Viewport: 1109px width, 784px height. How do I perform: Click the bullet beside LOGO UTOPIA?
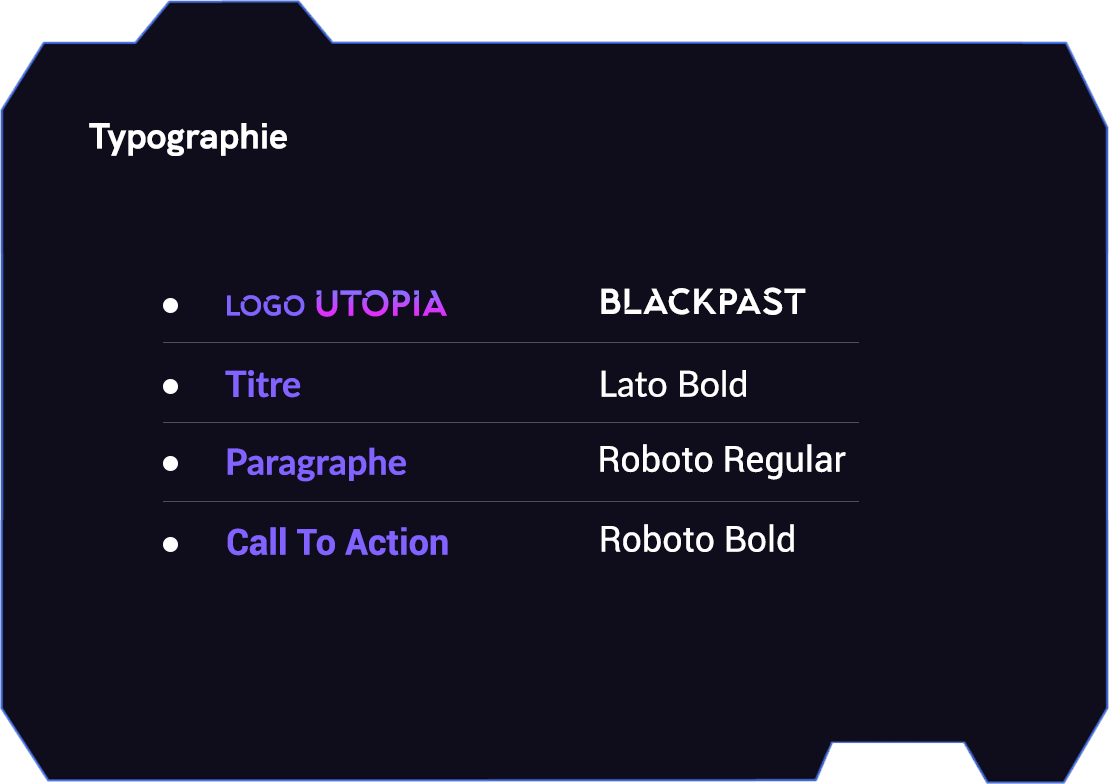[x=170, y=305]
